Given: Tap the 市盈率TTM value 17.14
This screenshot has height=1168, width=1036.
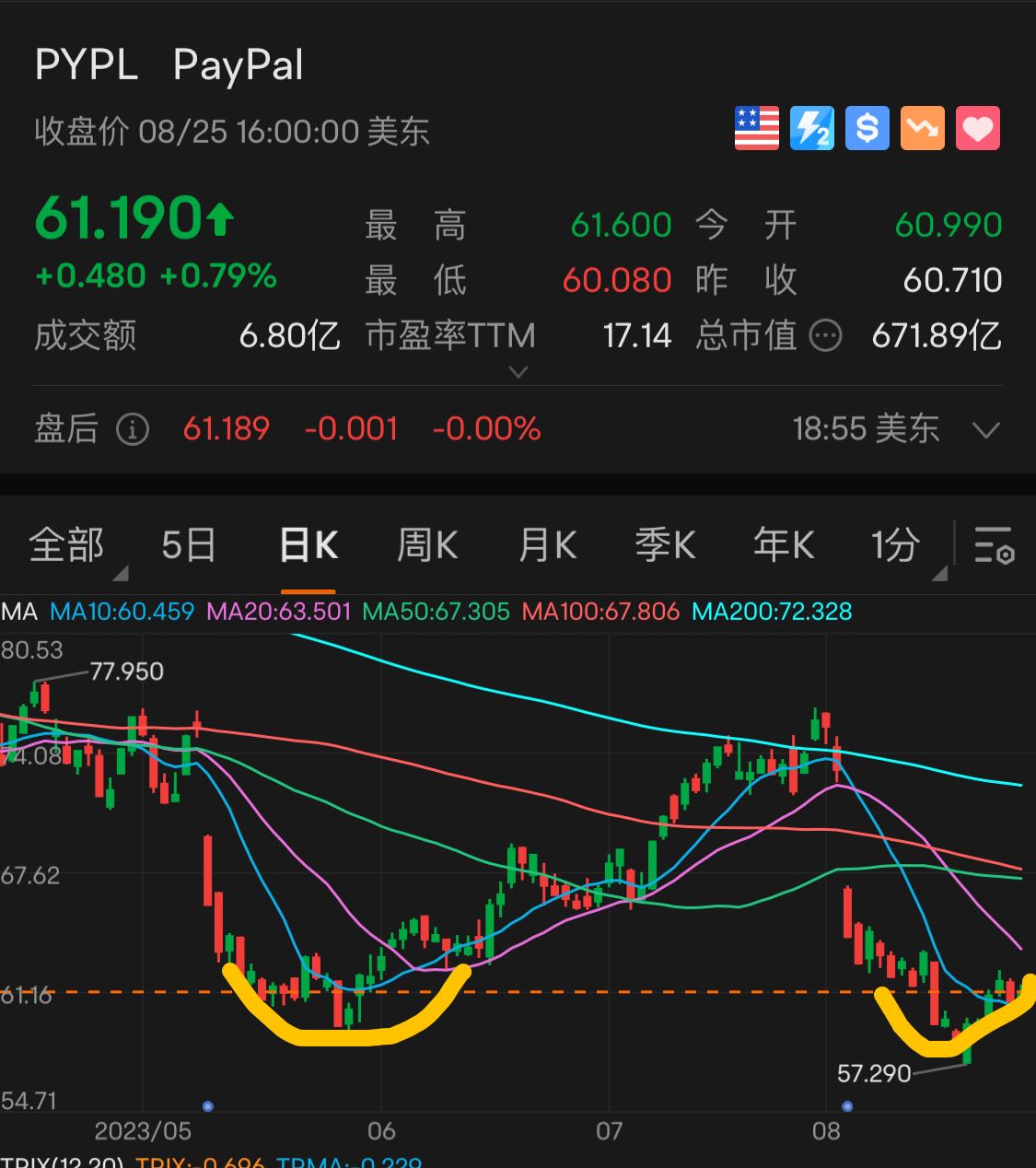Looking at the screenshot, I should (x=637, y=335).
